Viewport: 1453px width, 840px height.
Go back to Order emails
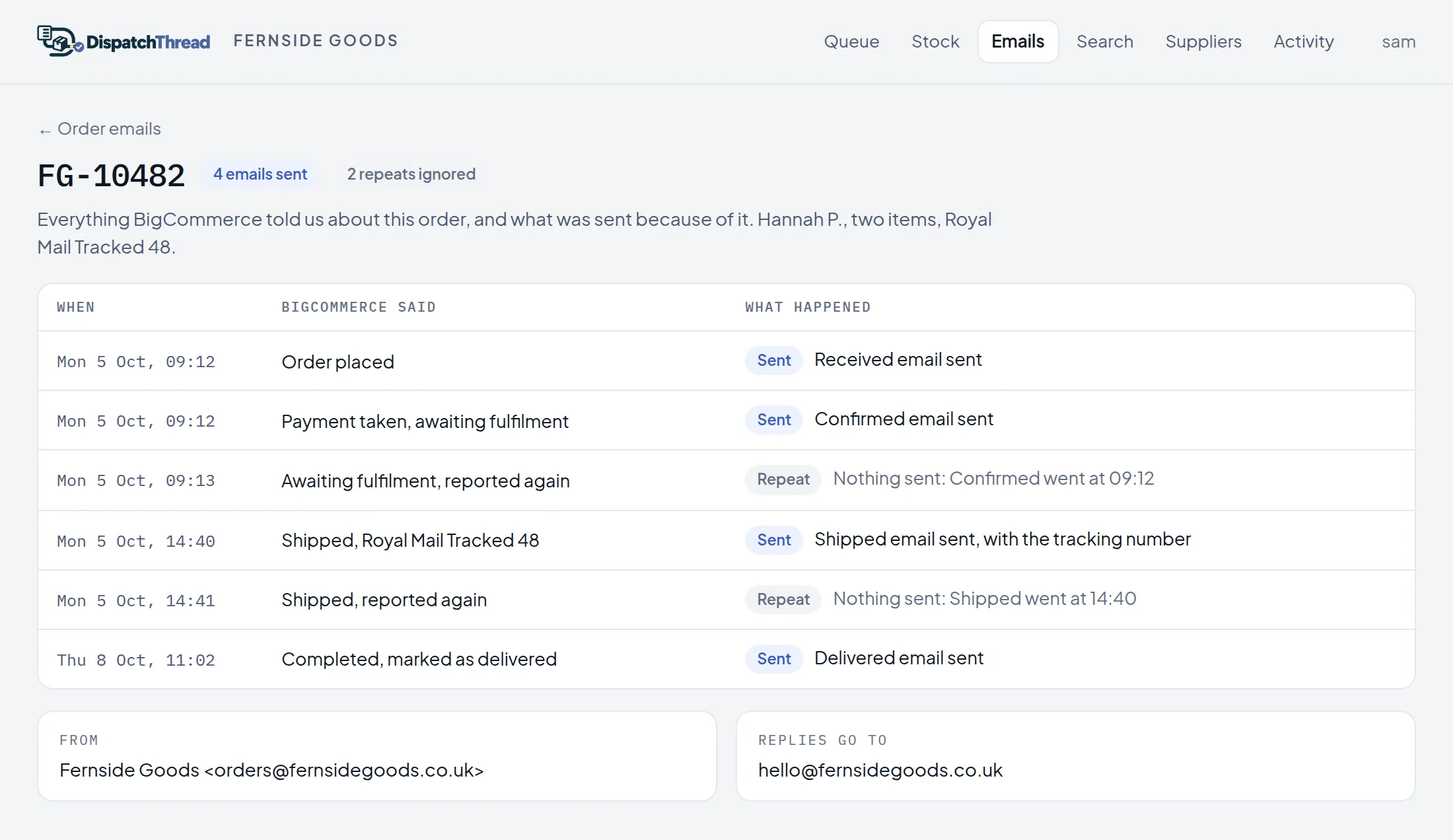100,129
